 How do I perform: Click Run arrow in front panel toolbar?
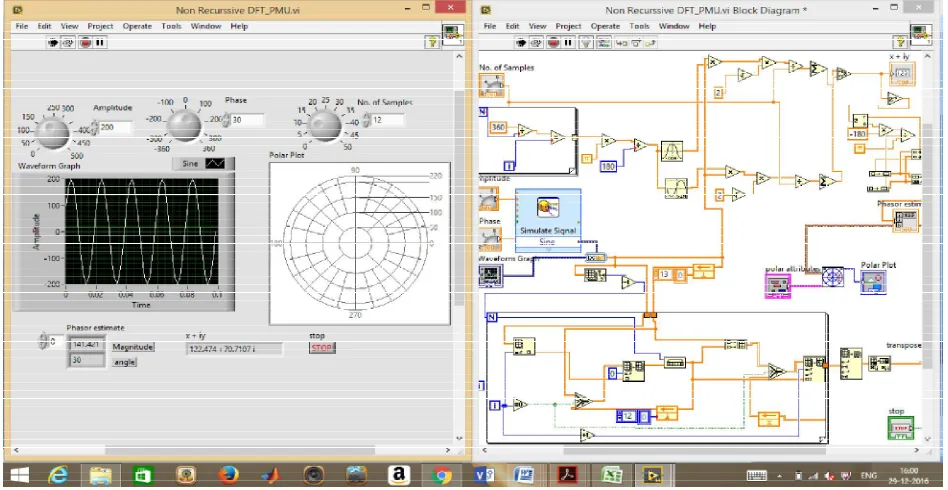click(53, 43)
